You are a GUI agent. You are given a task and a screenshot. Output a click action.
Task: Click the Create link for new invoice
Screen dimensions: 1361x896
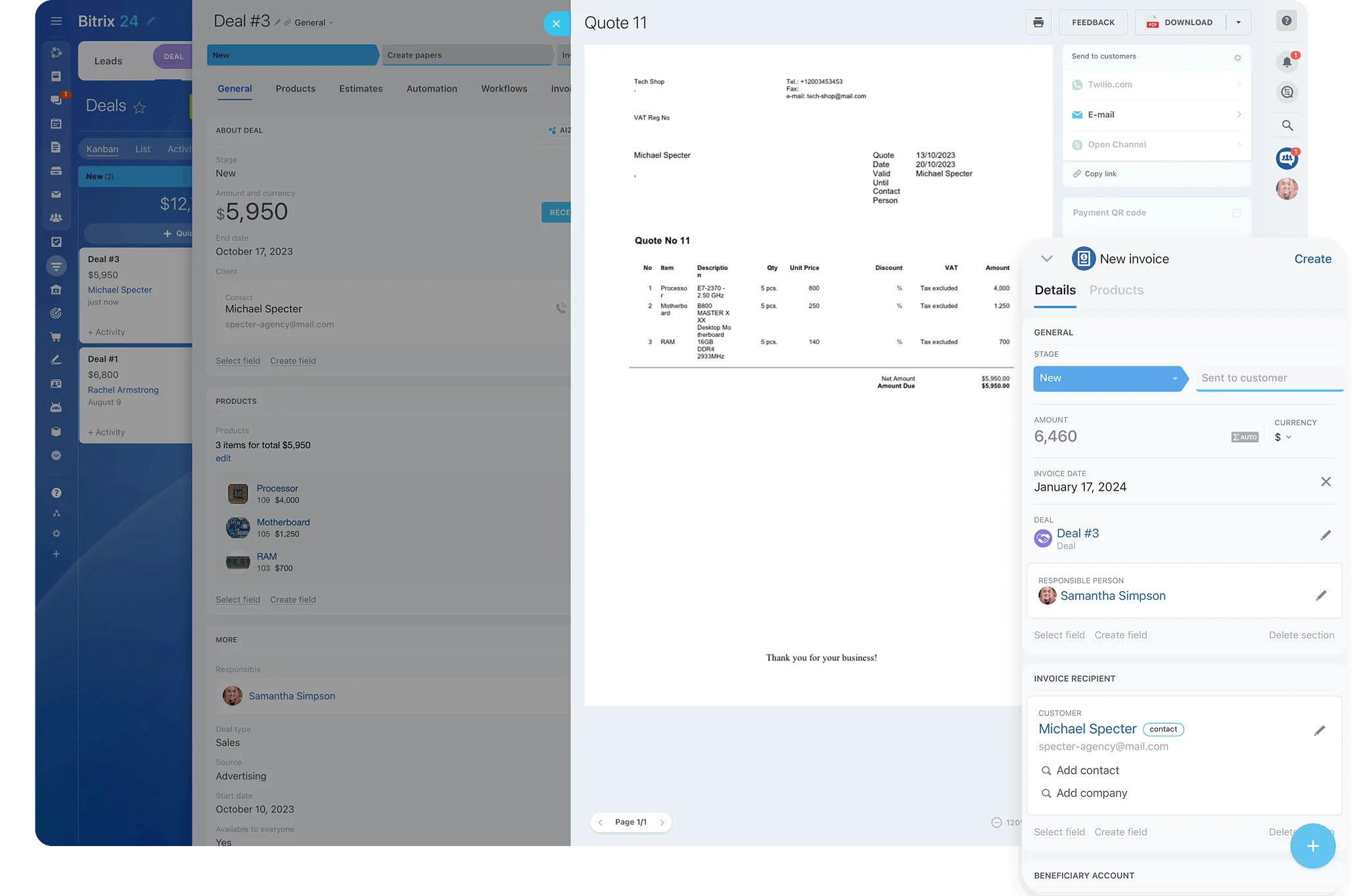click(1312, 259)
